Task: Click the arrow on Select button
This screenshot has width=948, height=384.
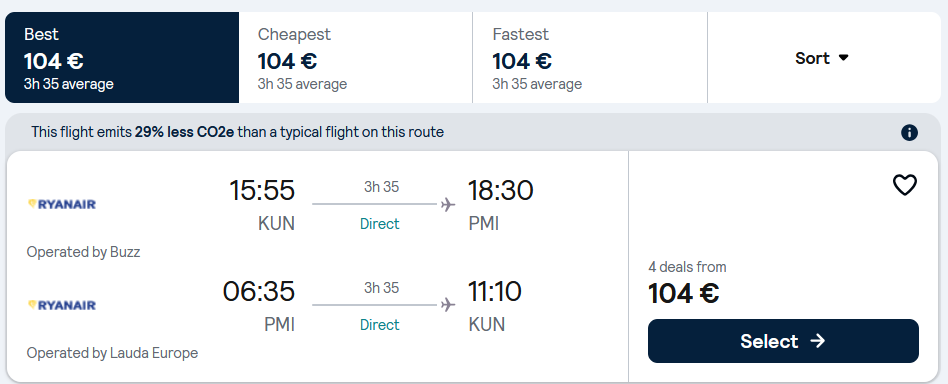Action: [x=817, y=341]
